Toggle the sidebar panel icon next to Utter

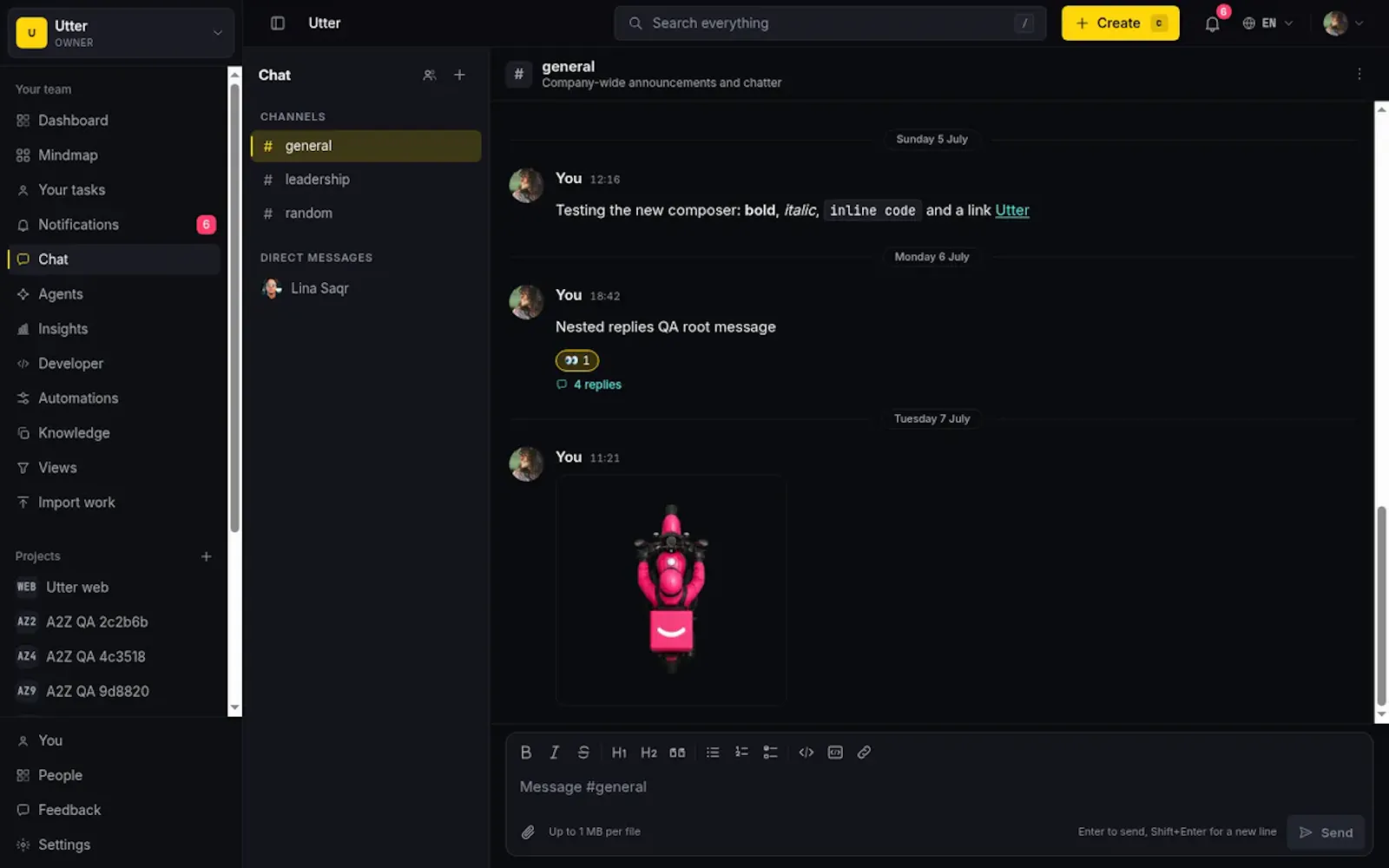pos(278,23)
